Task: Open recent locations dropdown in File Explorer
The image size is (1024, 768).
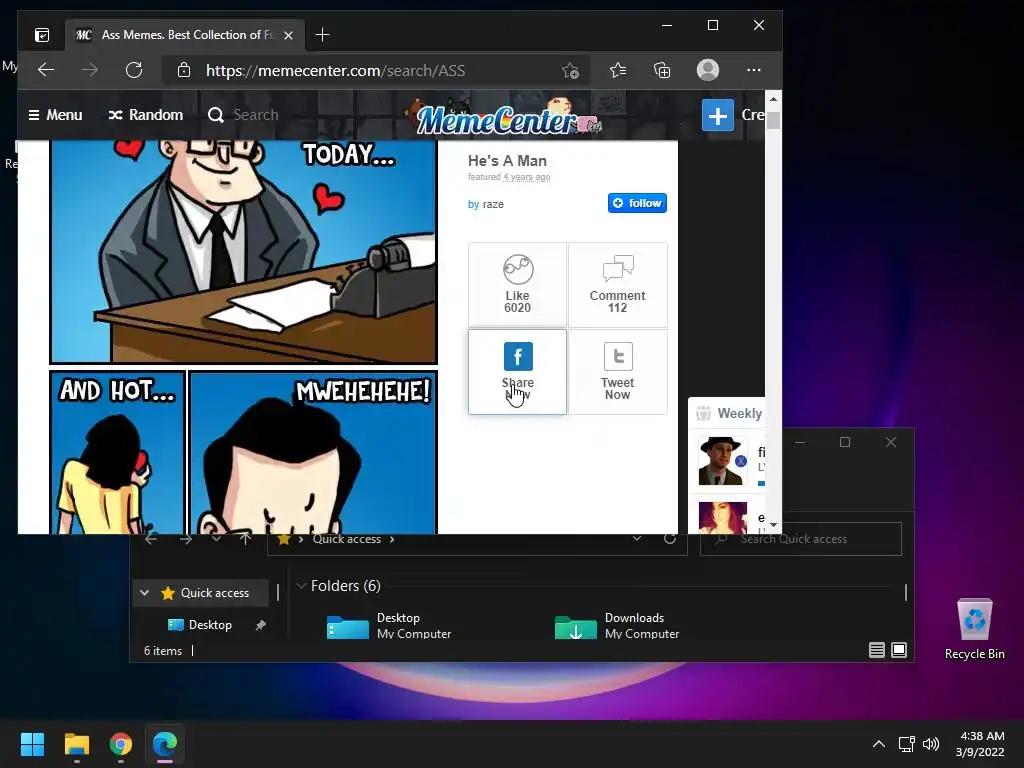Action: click(216, 539)
